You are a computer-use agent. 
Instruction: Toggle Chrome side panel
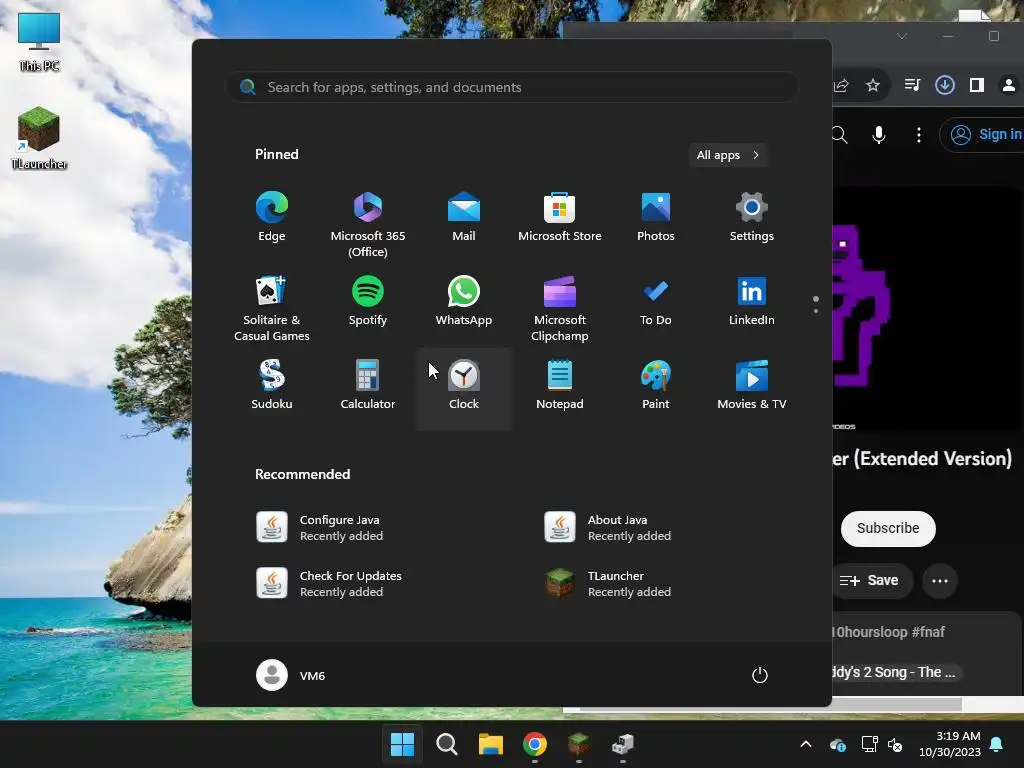coord(976,85)
